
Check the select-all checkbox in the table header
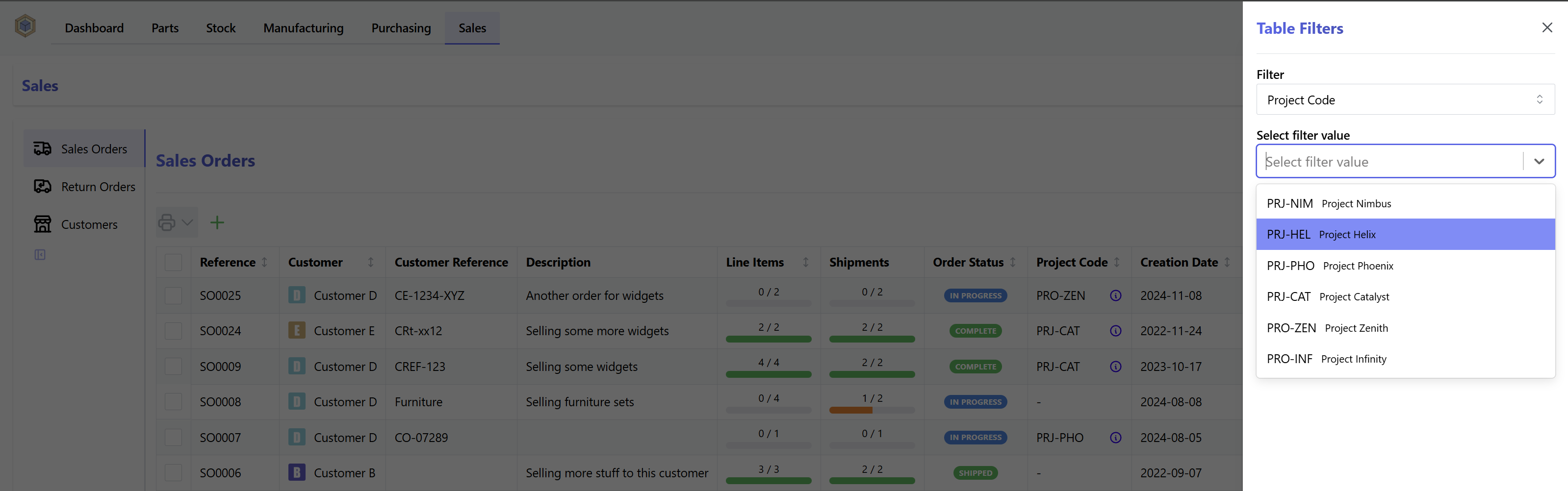point(173,262)
